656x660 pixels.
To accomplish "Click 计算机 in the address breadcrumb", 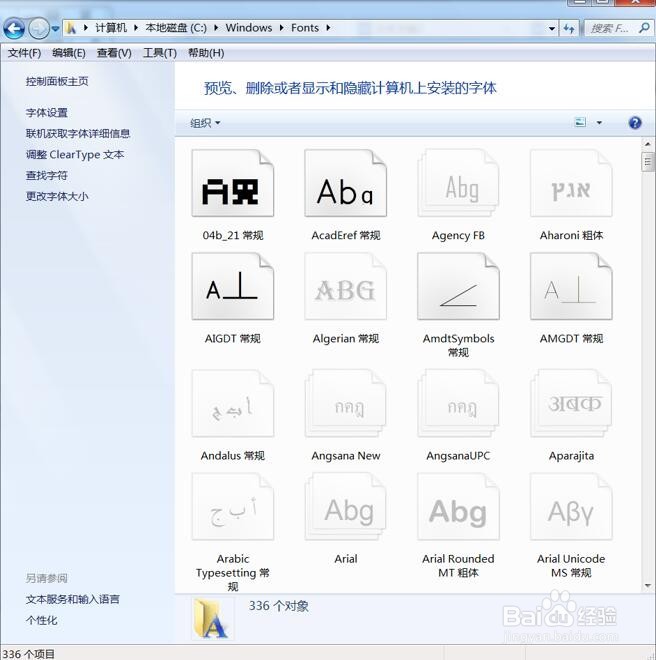I will pos(111,28).
